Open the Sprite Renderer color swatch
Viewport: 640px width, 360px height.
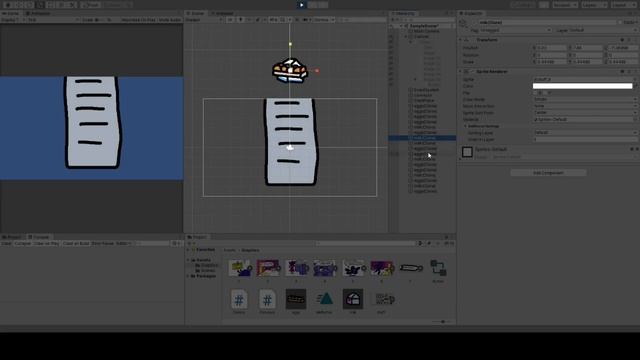(x=582, y=86)
